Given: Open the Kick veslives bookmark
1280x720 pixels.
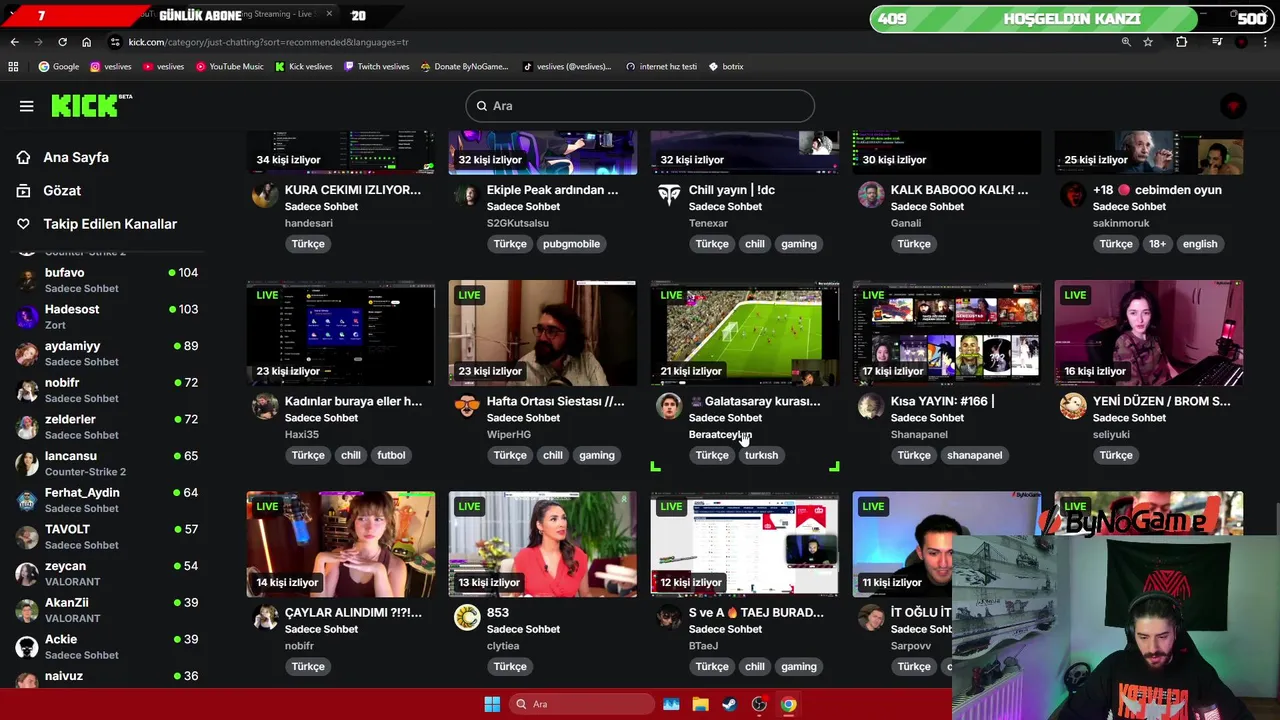Looking at the screenshot, I should [x=304, y=66].
